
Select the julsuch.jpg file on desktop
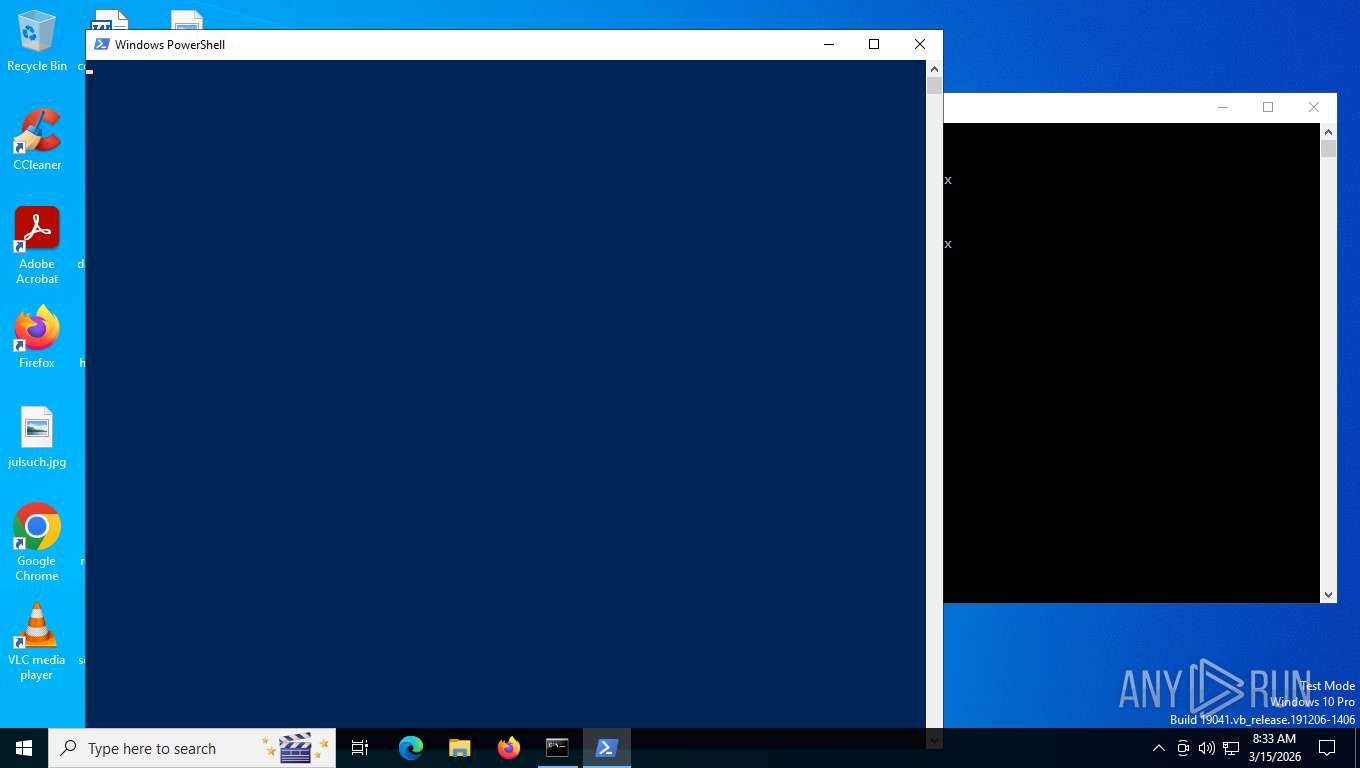click(x=37, y=438)
